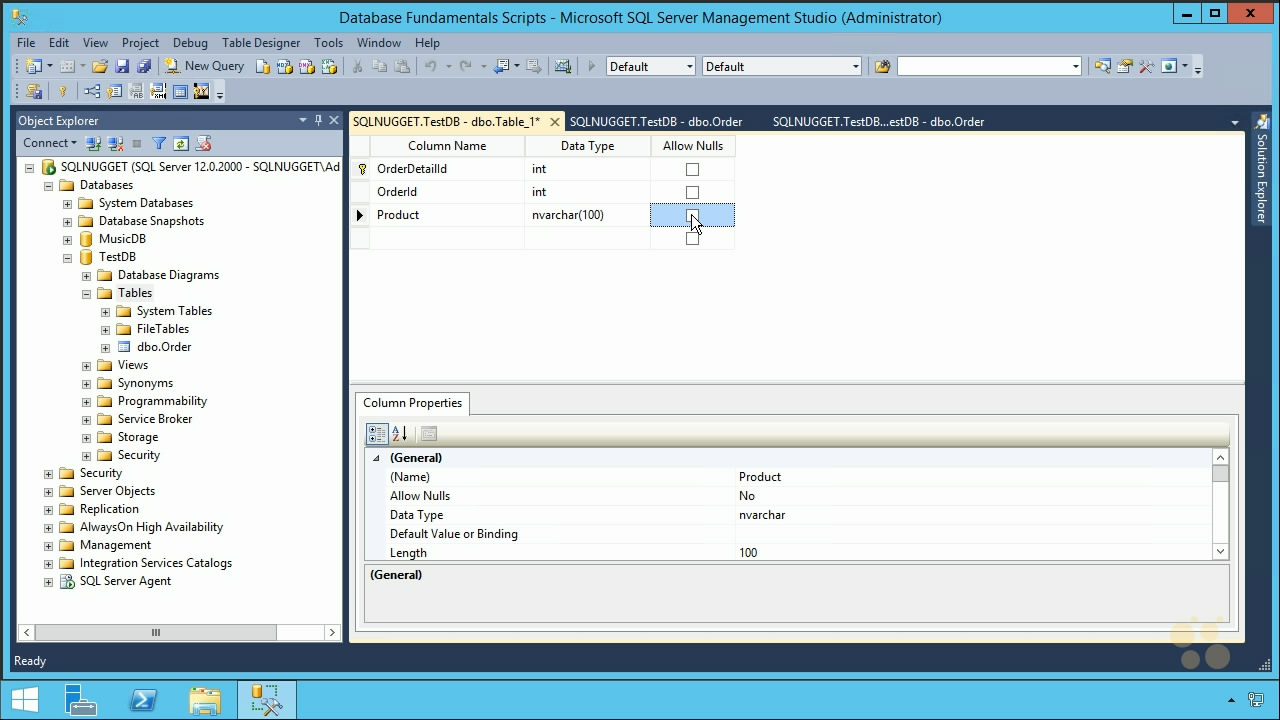Click the Manage Indexes and Keys icon
1280x720 pixels.
[114, 92]
